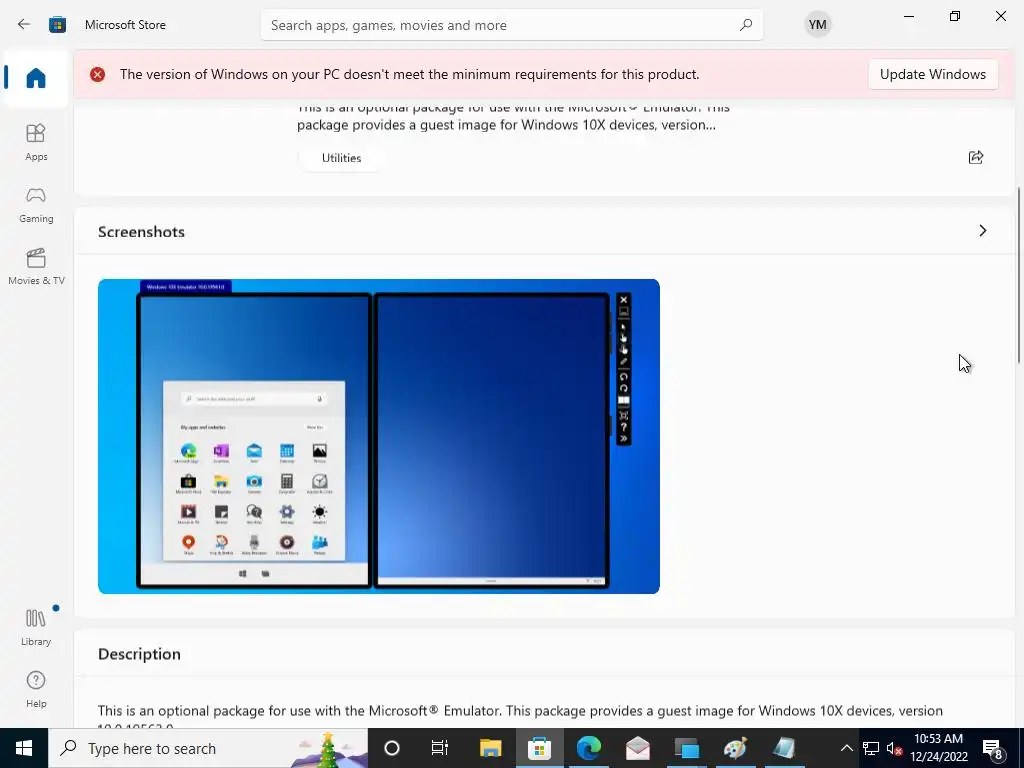Click the muted volume tray icon
Viewport: 1024px width, 768px height.
tap(895, 748)
